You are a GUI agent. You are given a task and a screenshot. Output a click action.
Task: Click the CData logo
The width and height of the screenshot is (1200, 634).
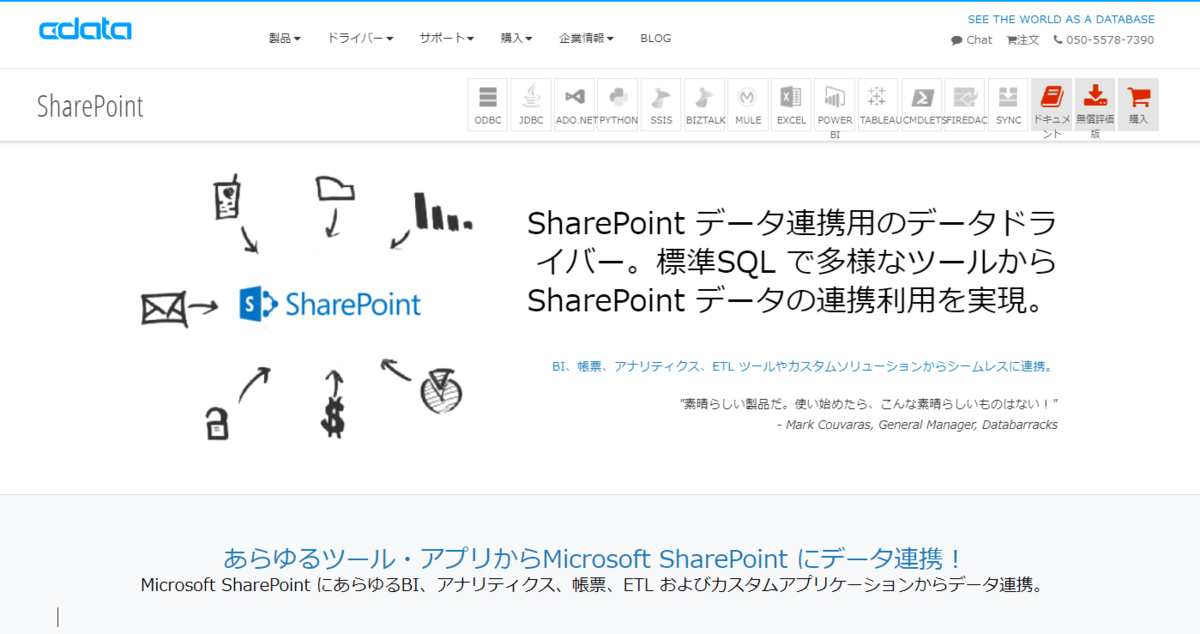[x=85, y=30]
